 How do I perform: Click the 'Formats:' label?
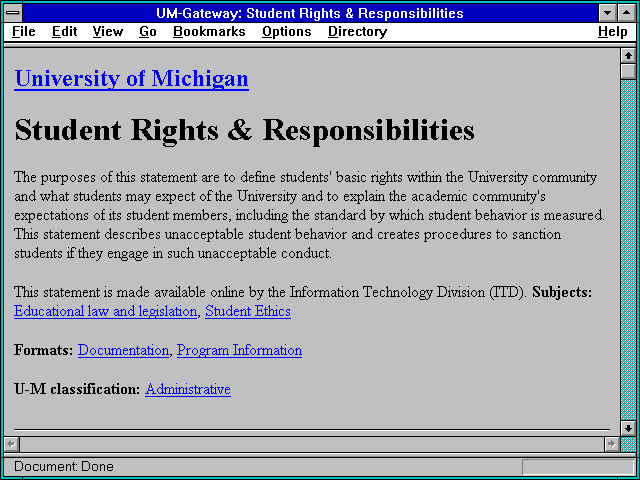tap(44, 350)
